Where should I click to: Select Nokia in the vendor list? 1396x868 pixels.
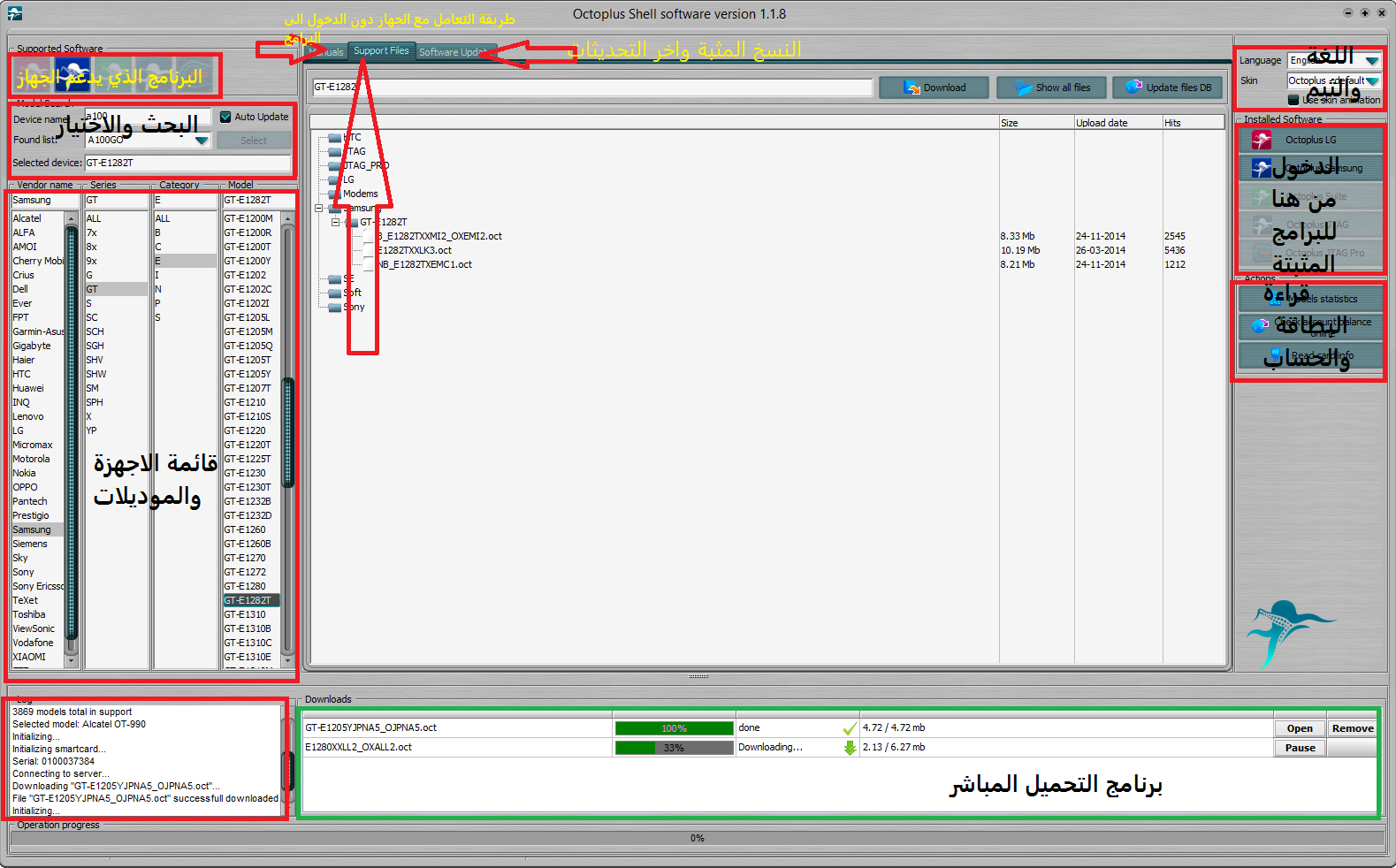pos(25,473)
